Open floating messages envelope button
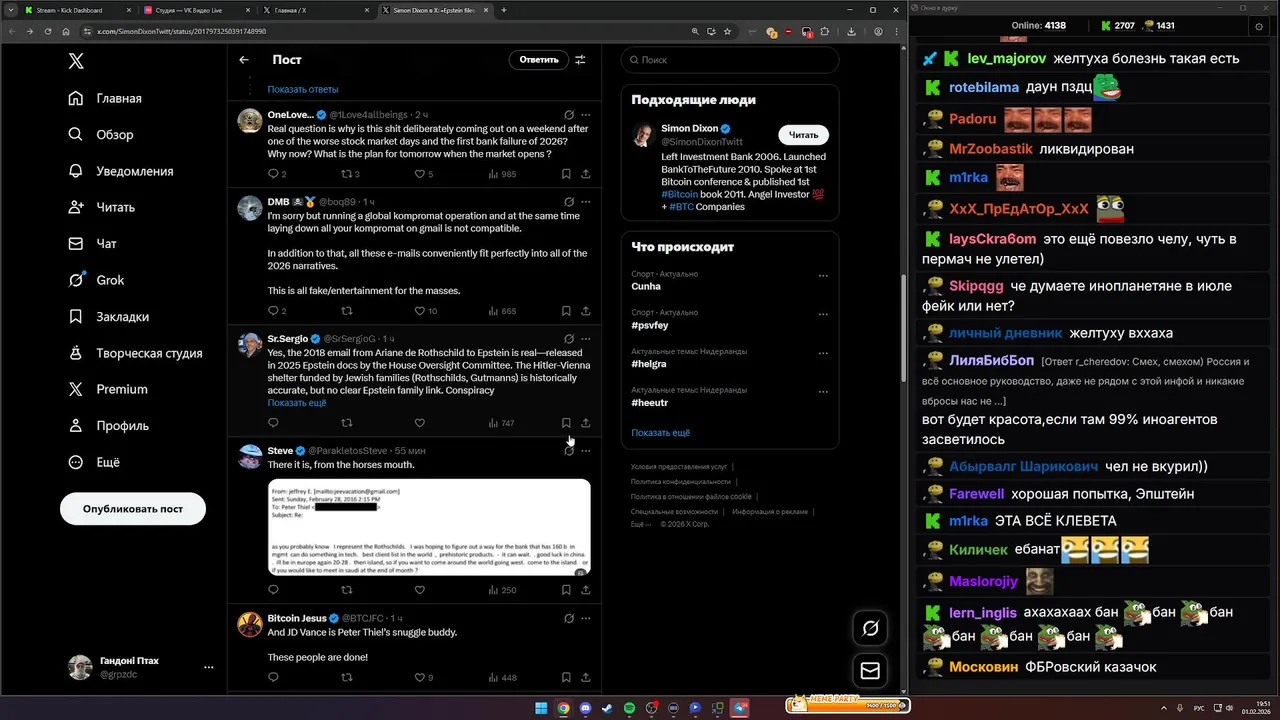Image resolution: width=1280 pixels, height=720 pixels. pos(870,671)
